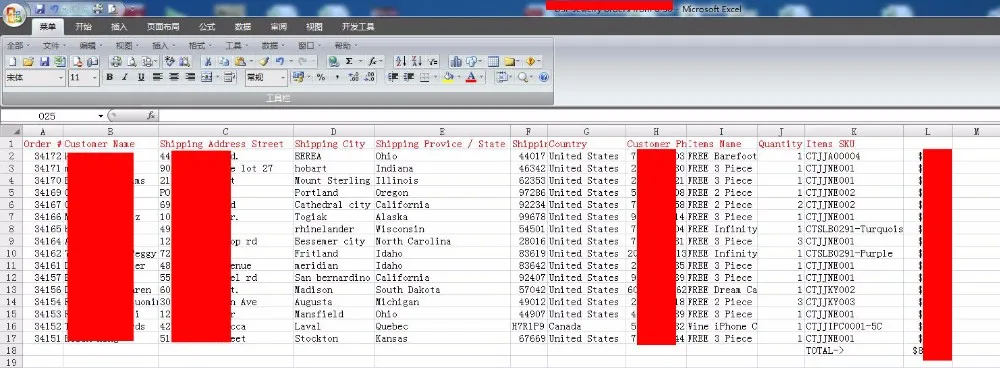This screenshot has width=1000, height=368.
Task: Switch to the 公式 ribbon tab
Action: pos(207,27)
